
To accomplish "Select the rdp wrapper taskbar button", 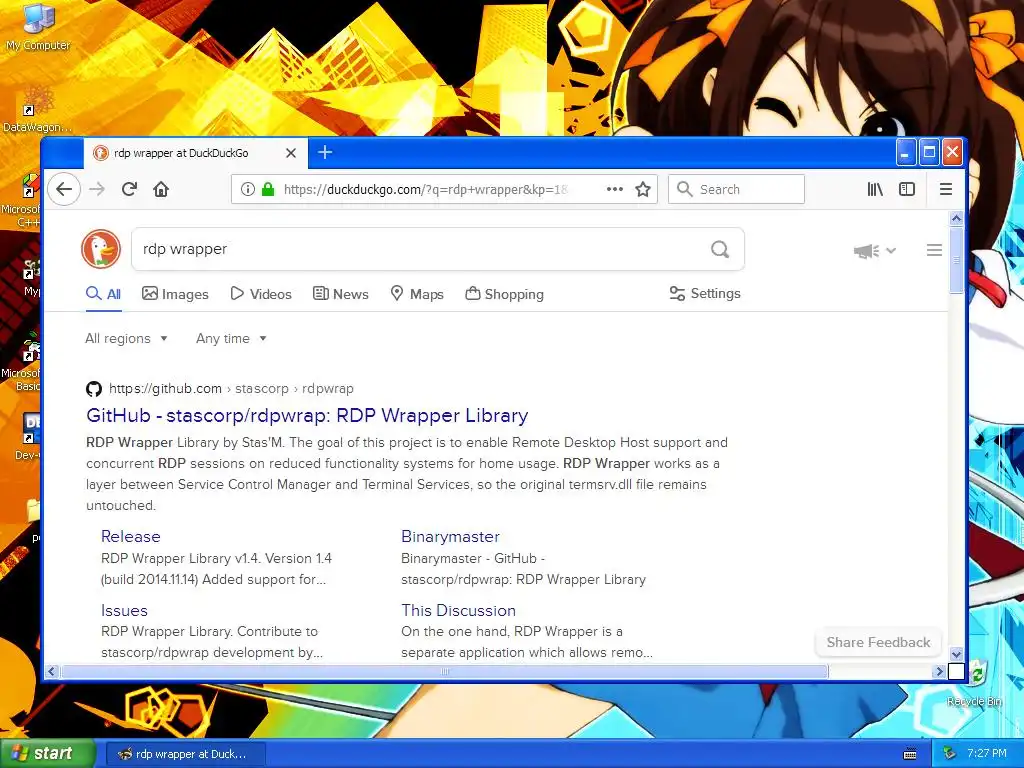I will click(185, 754).
